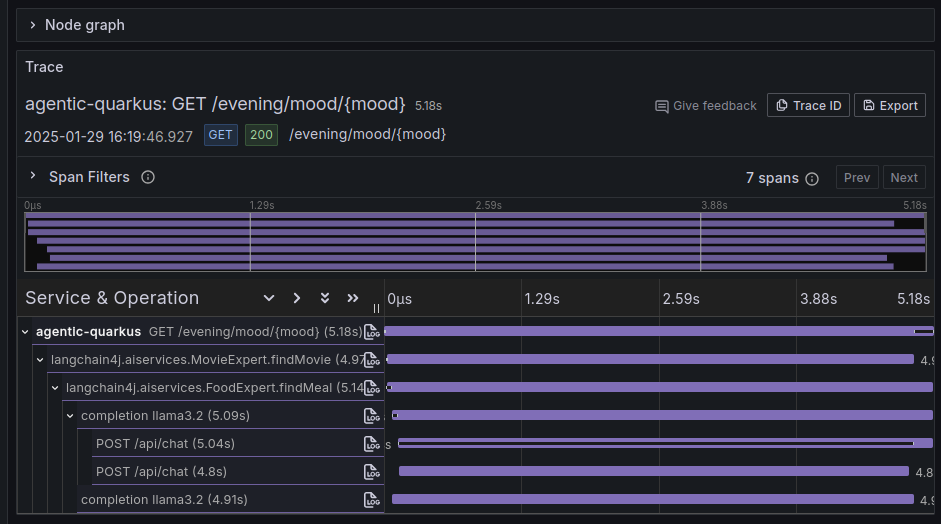Open logs for POST /api/chat 5.04s span
The height and width of the screenshot is (524, 941).
tap(372, 444)
